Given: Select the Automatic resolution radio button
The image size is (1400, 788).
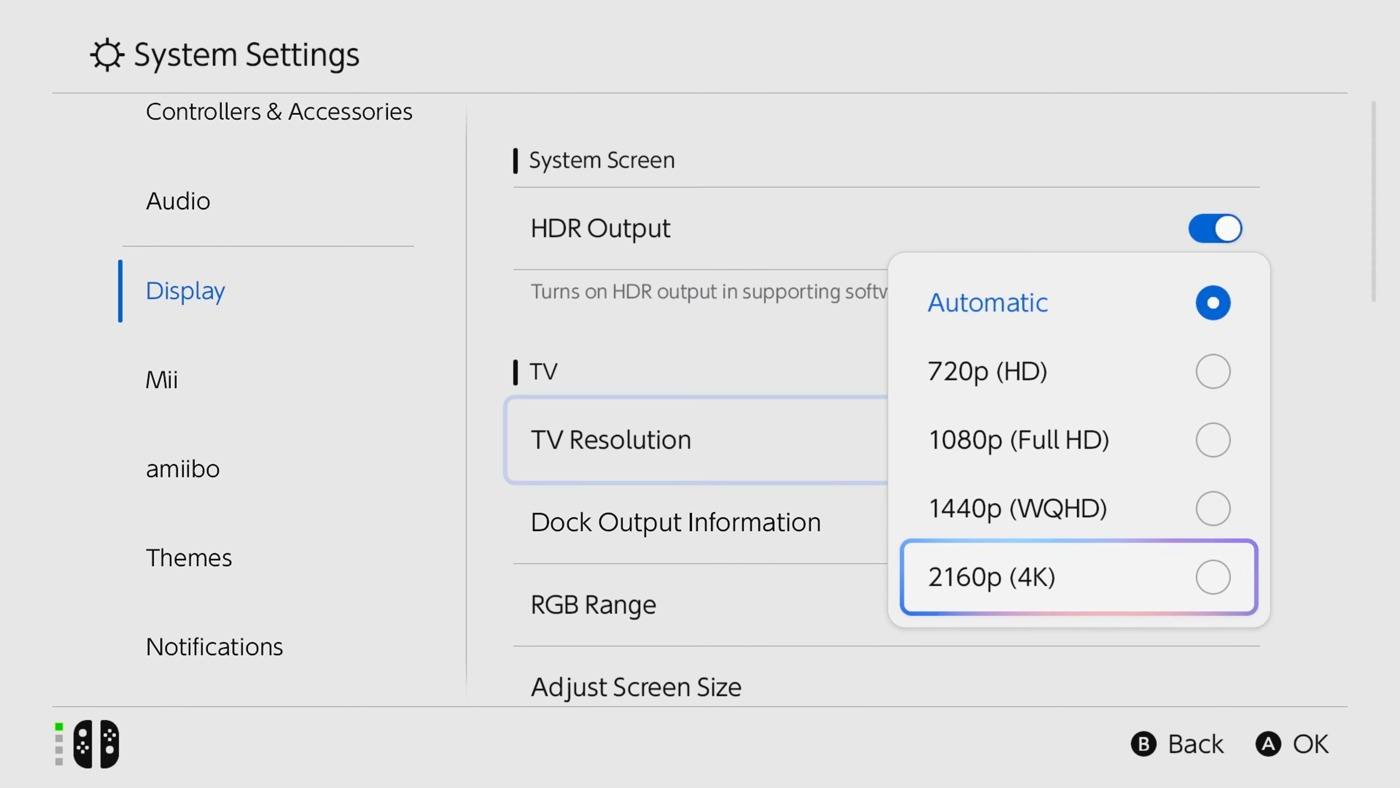Looking at the screenshot, I should (x=1212, y=303).
